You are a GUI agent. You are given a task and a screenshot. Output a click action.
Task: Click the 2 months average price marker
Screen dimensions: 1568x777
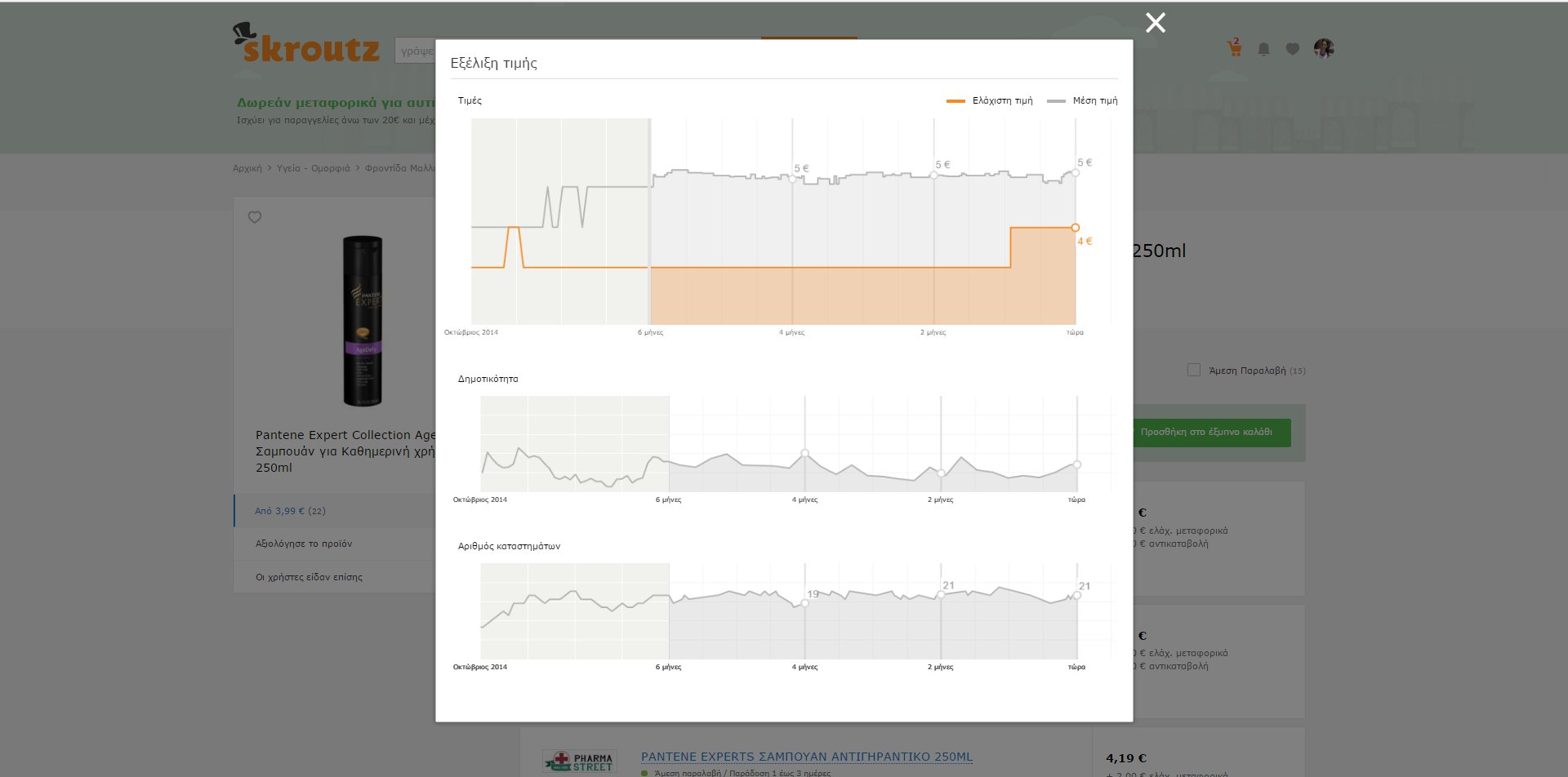933,175
